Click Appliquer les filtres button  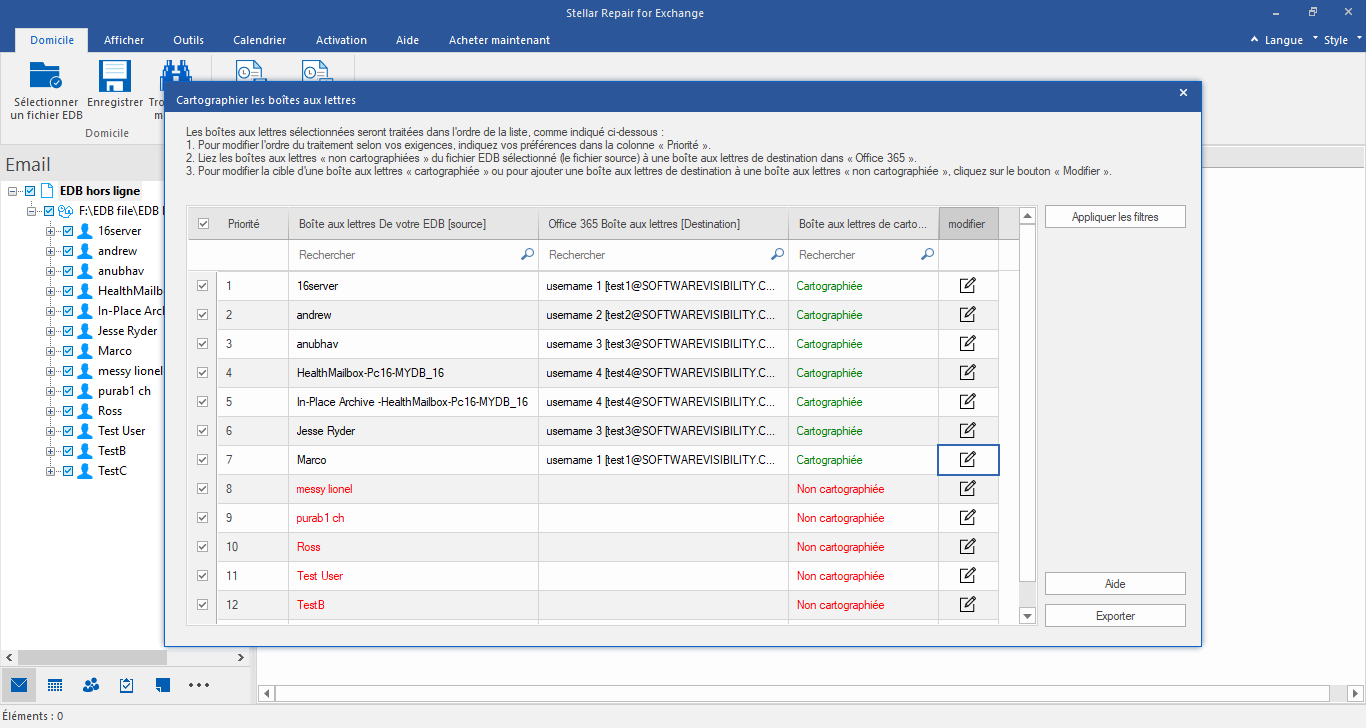pos(1115,217)
